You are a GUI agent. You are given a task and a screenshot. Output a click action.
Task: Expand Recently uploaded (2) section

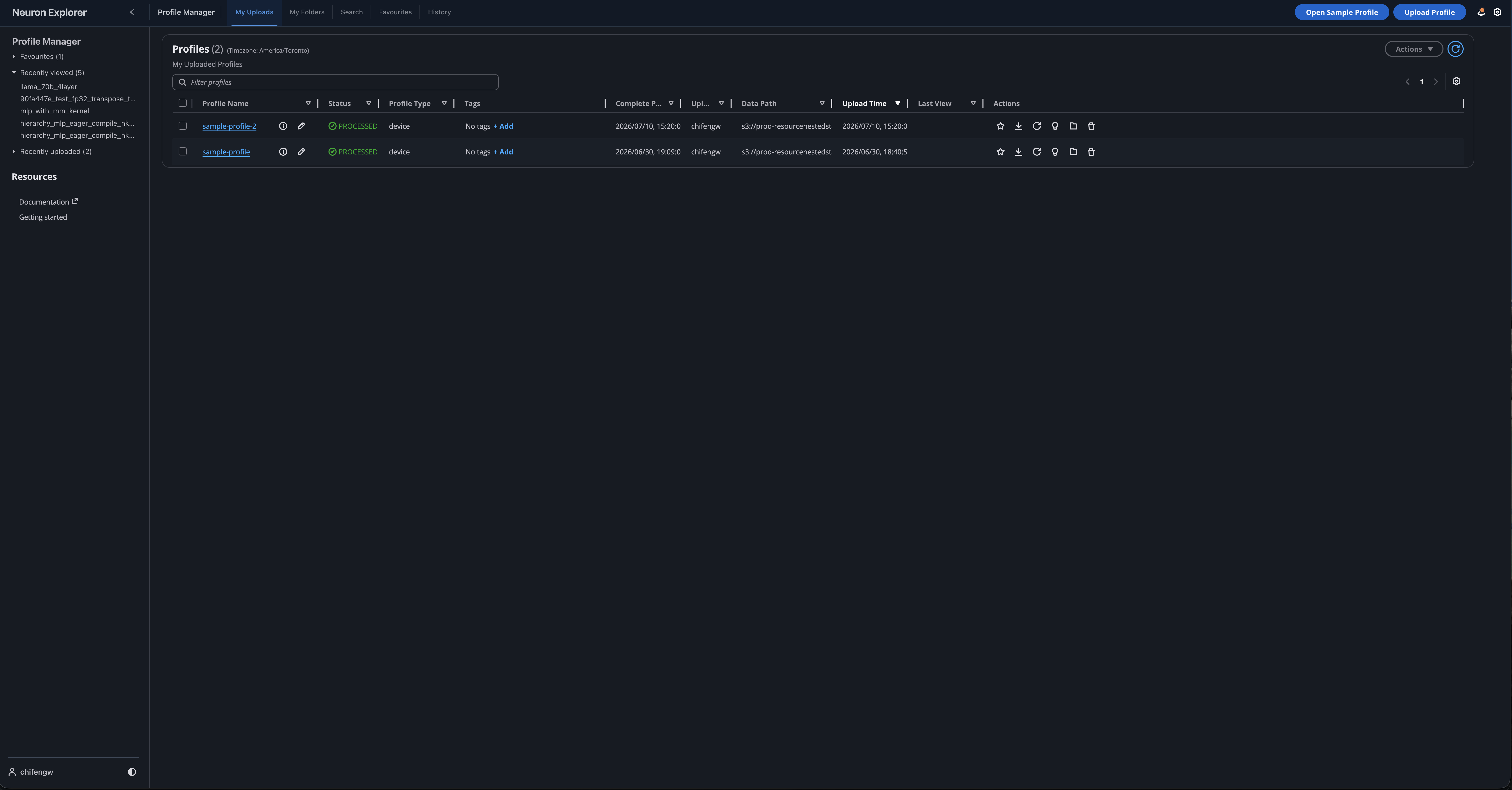[14, 151]
